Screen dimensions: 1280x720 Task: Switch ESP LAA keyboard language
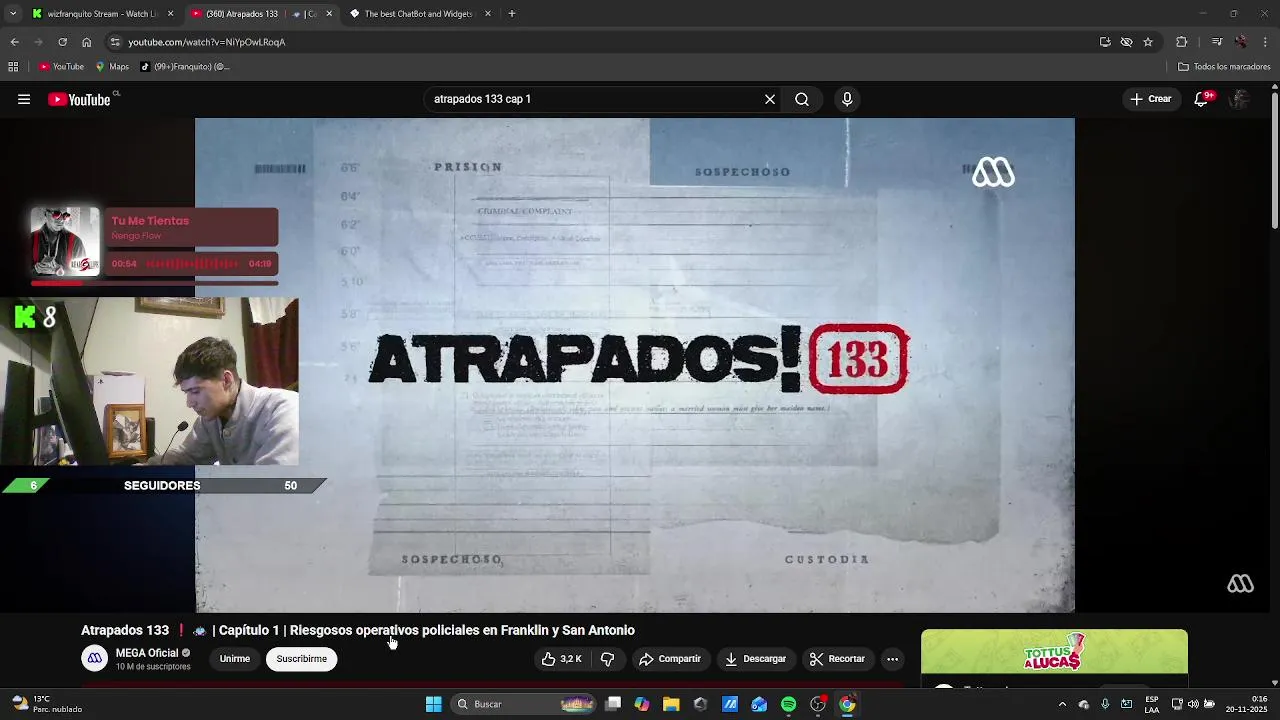[x=1152, y=704]
